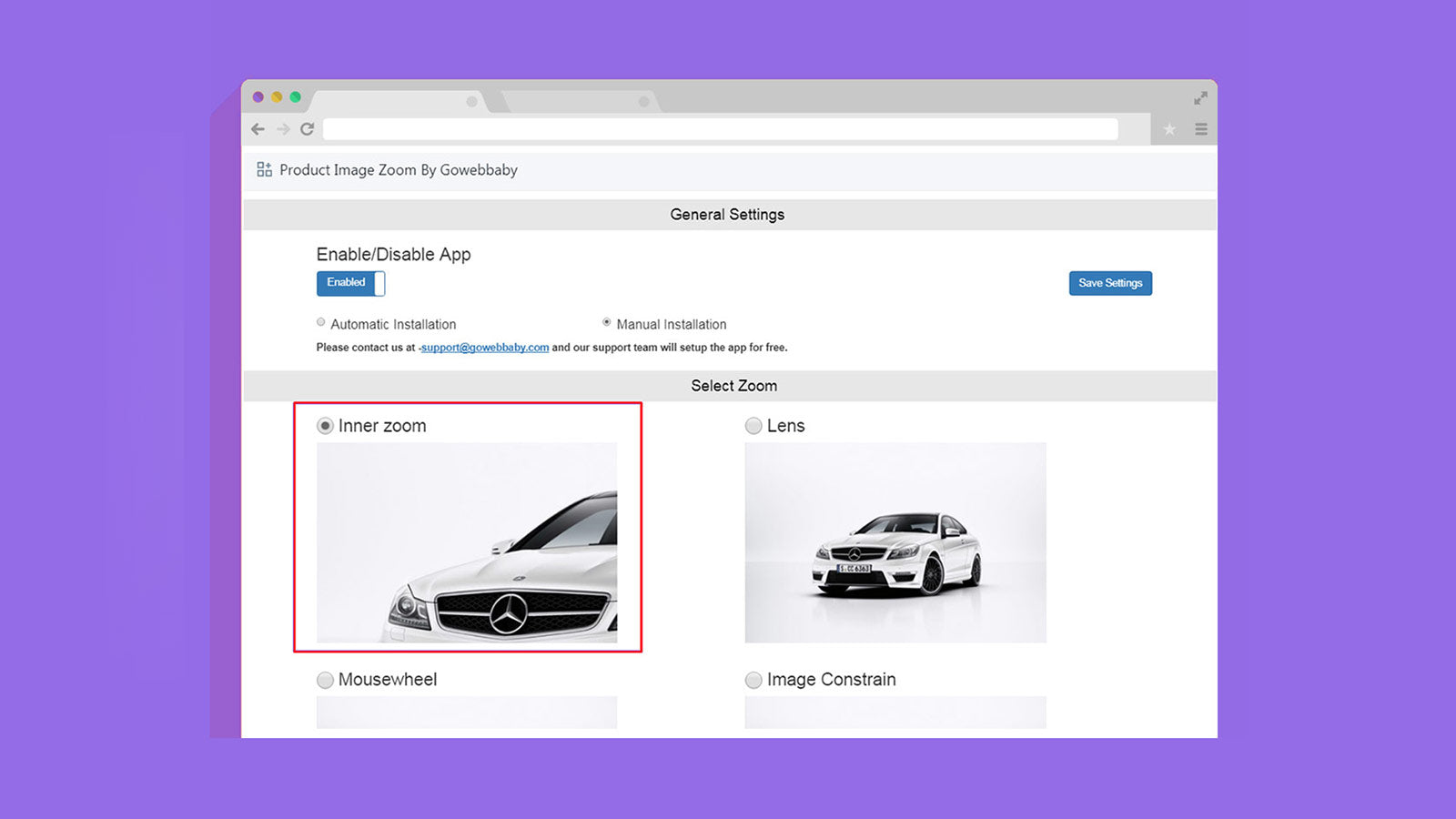The height and width of the screenshot is (819, 1456).
Task: Click the browser back arrow
Action: pos(258,129)
